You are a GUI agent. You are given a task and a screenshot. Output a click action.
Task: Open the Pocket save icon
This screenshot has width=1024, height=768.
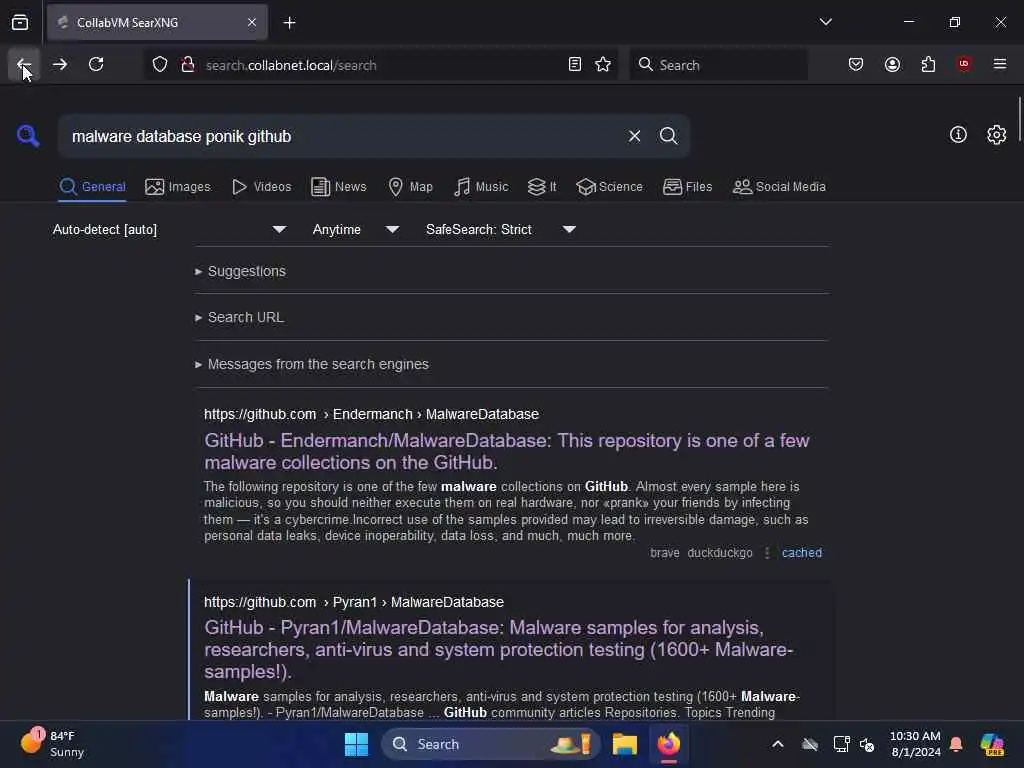pos(856,64)
